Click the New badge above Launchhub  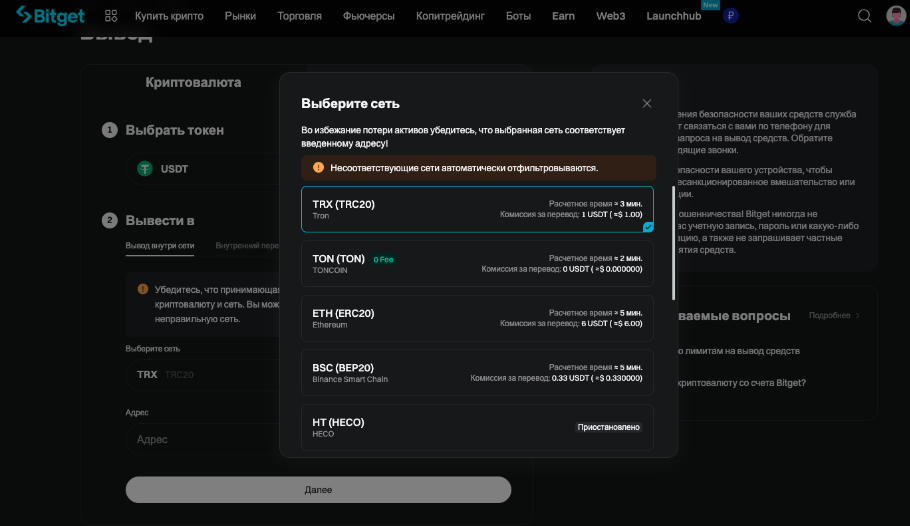pyautogui.click(x=710, y=5)
